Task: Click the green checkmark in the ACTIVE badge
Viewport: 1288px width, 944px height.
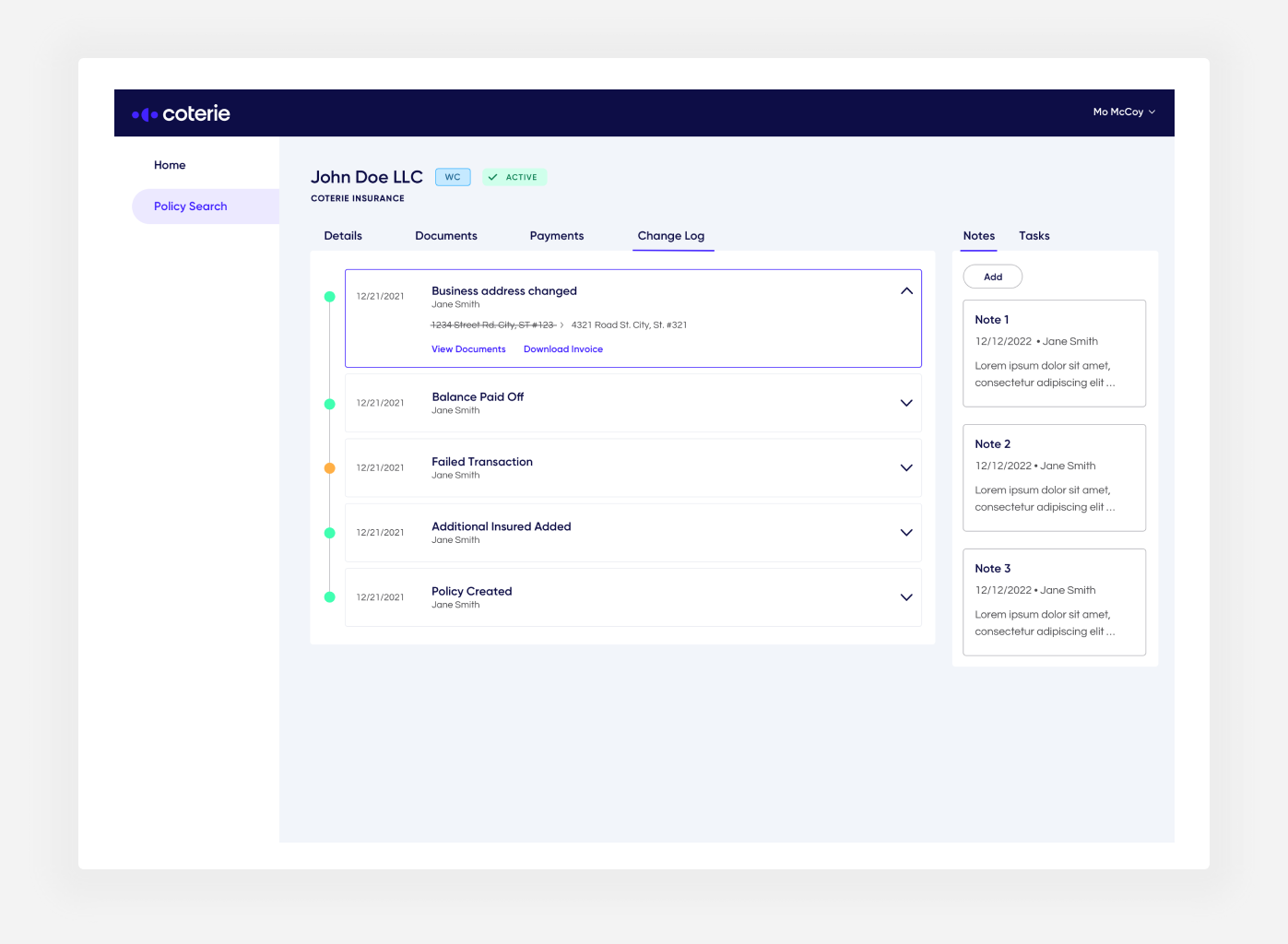Action: [493, 177]
